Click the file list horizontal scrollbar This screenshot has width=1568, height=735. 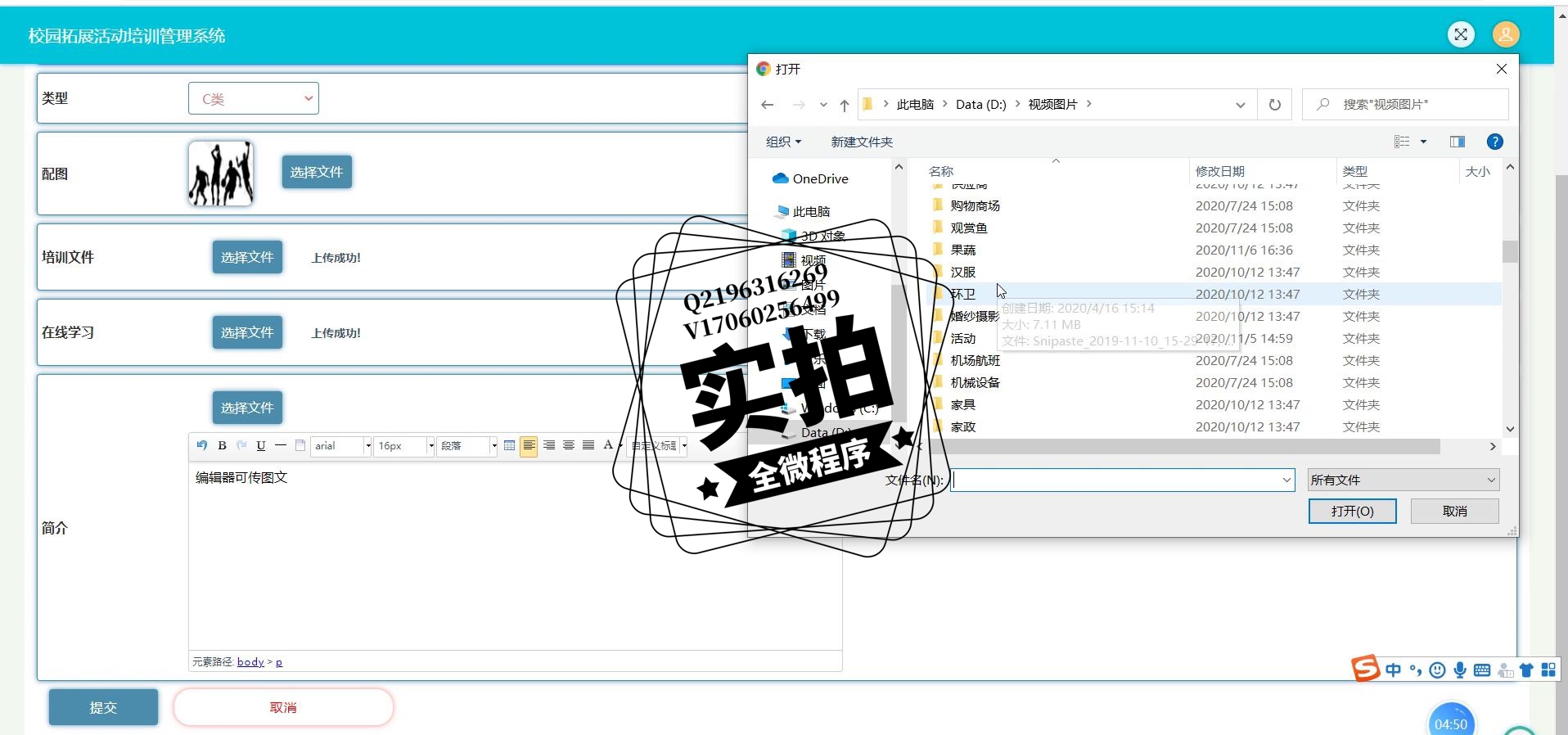click(x=1183, y=446)
